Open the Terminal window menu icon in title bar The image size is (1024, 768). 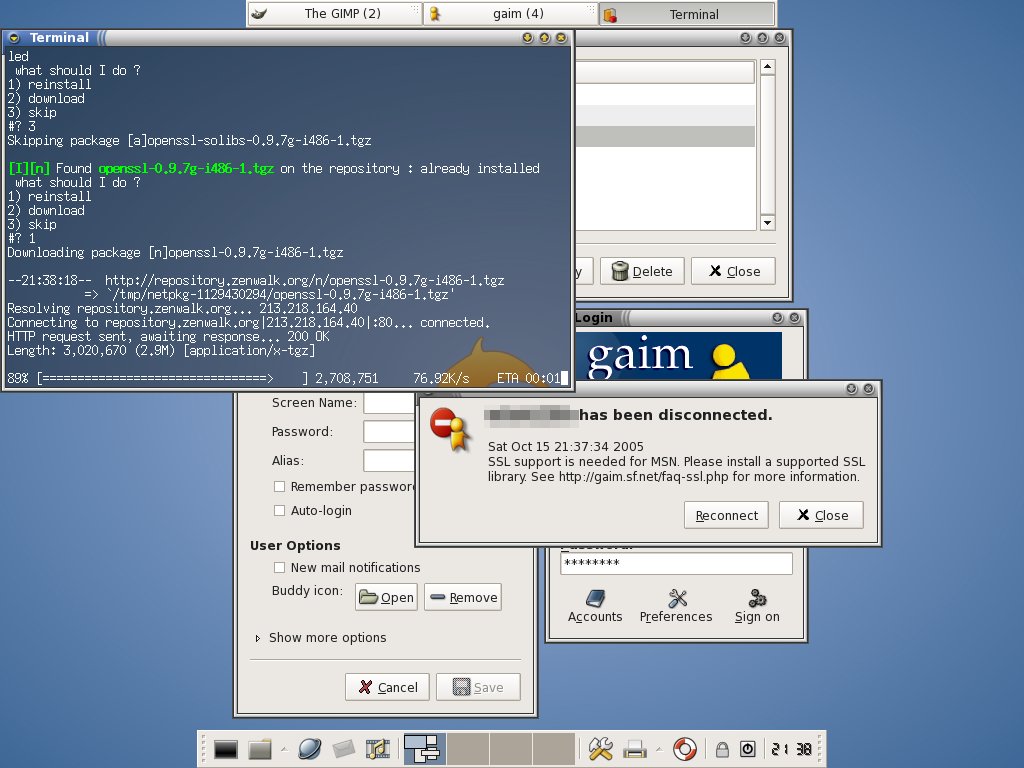coord(14,38)
